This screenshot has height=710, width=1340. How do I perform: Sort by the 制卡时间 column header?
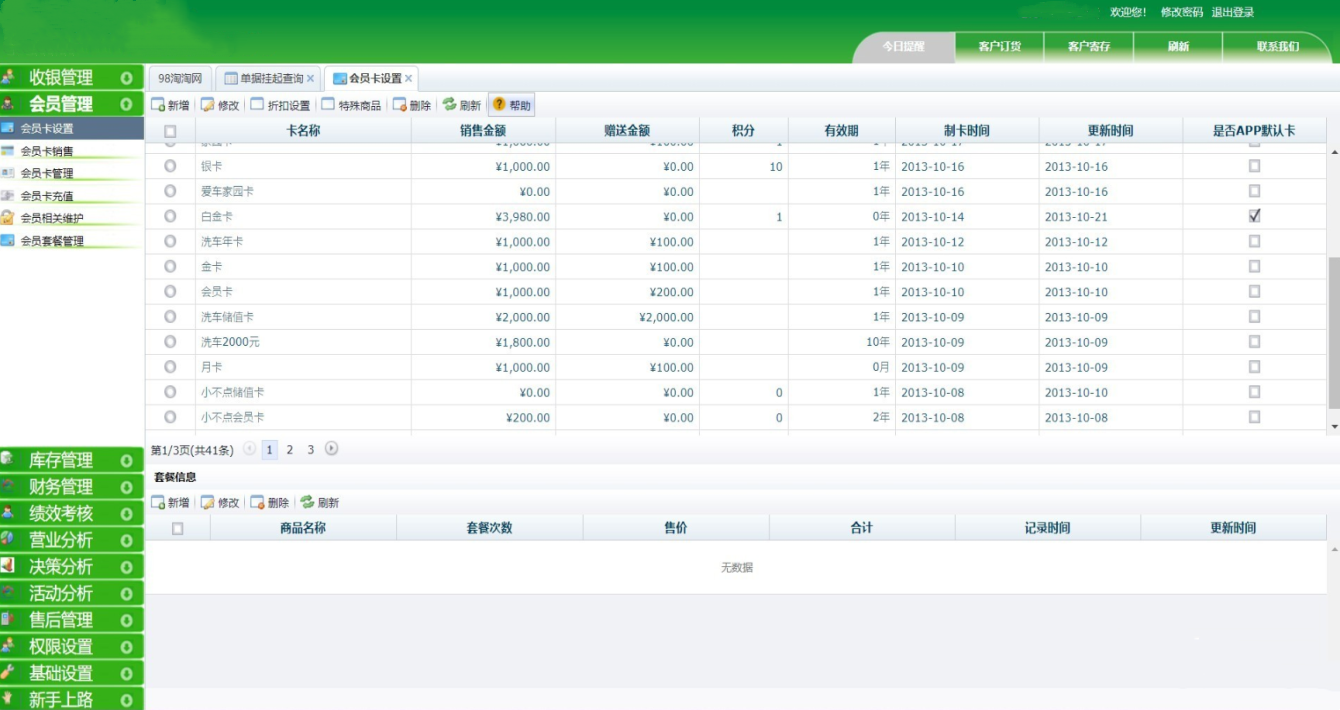967,131
